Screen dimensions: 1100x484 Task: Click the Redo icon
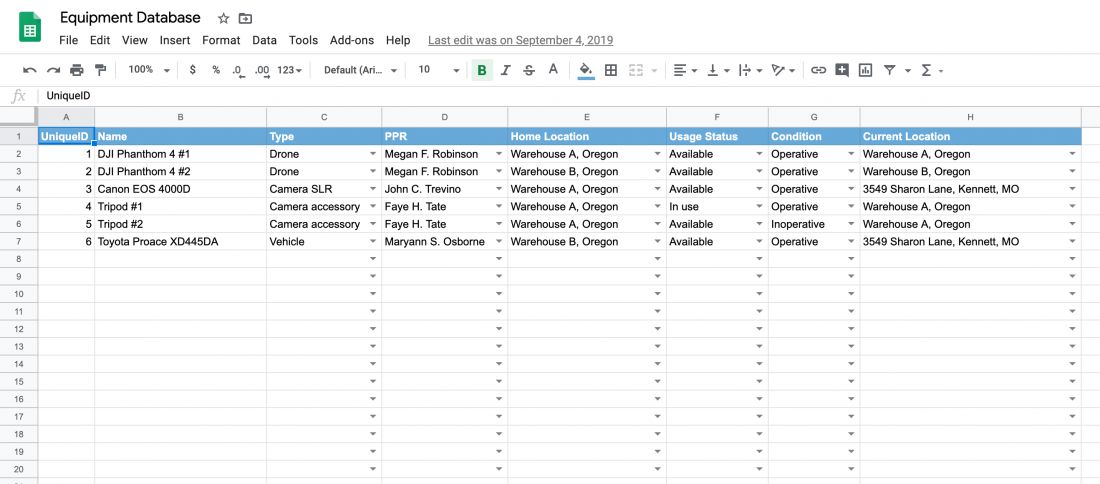click(x=53, y=70)
